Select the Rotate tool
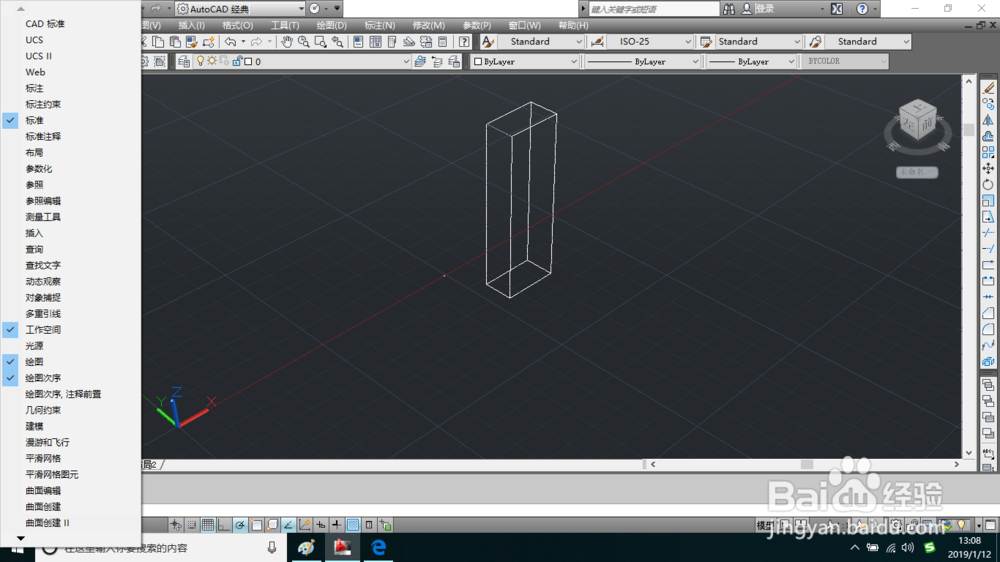This screenshot has width=1000, height=562. 988,184
